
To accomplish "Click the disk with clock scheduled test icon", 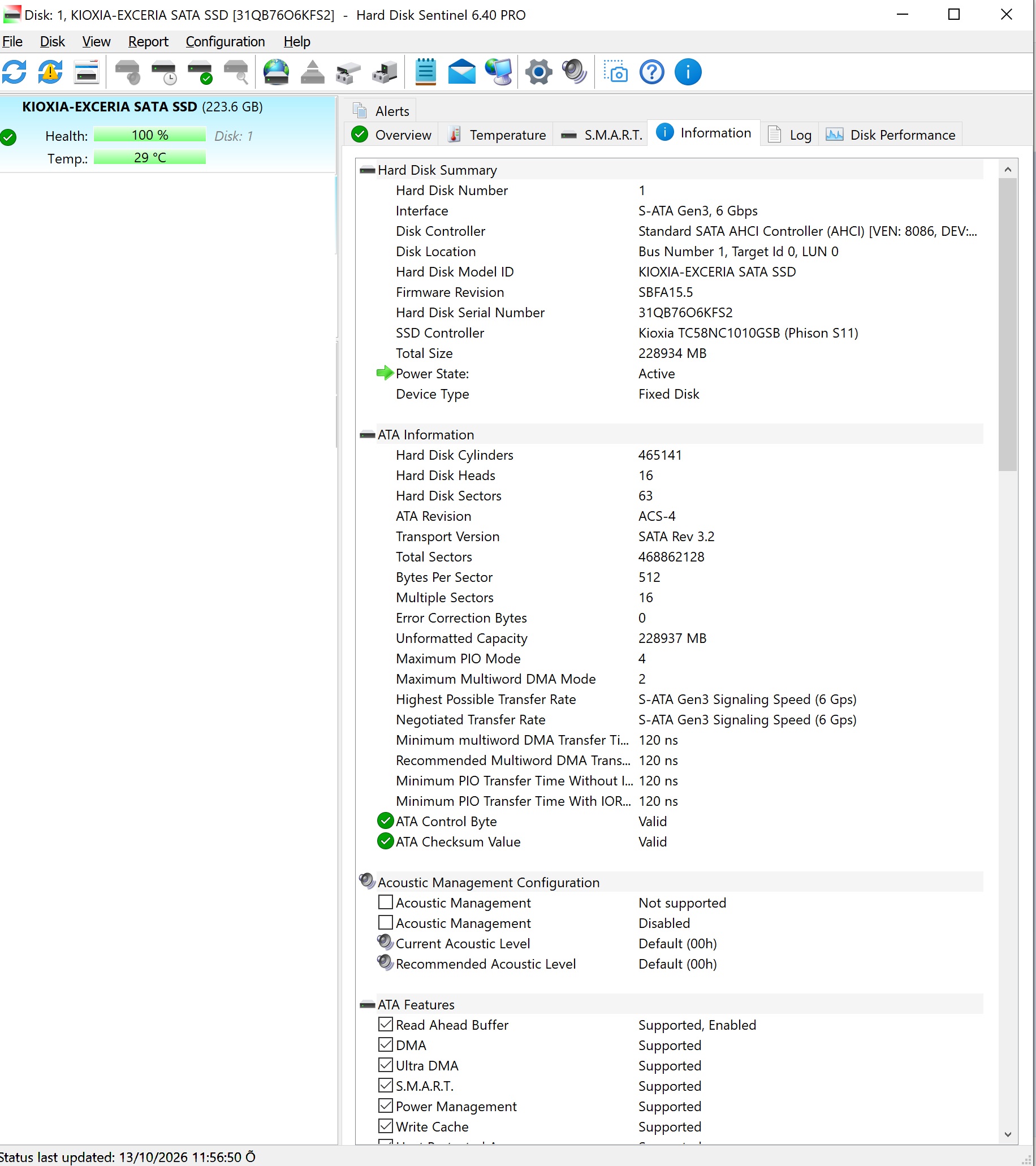I will point(164,72).
